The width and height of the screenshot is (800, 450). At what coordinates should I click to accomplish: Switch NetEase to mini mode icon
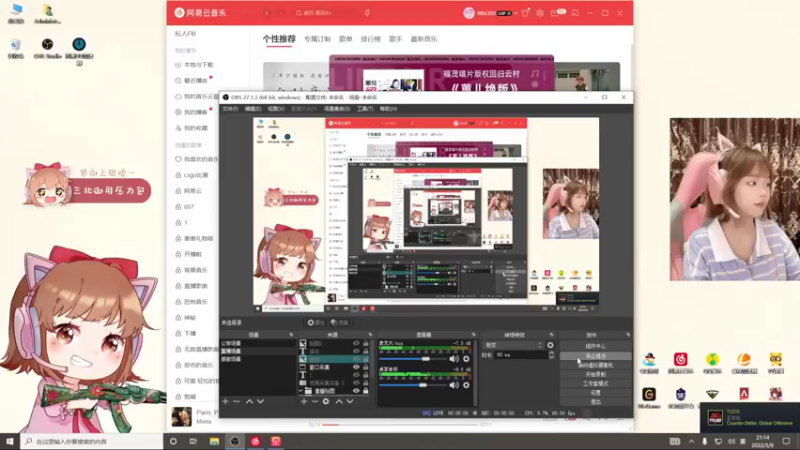pyautogui.click(x=575, y=13)
